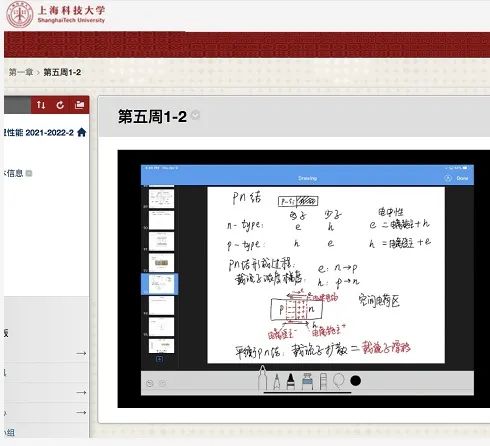
Task: Click the undo icon in drawing toolbar
Action: [150, 383]
